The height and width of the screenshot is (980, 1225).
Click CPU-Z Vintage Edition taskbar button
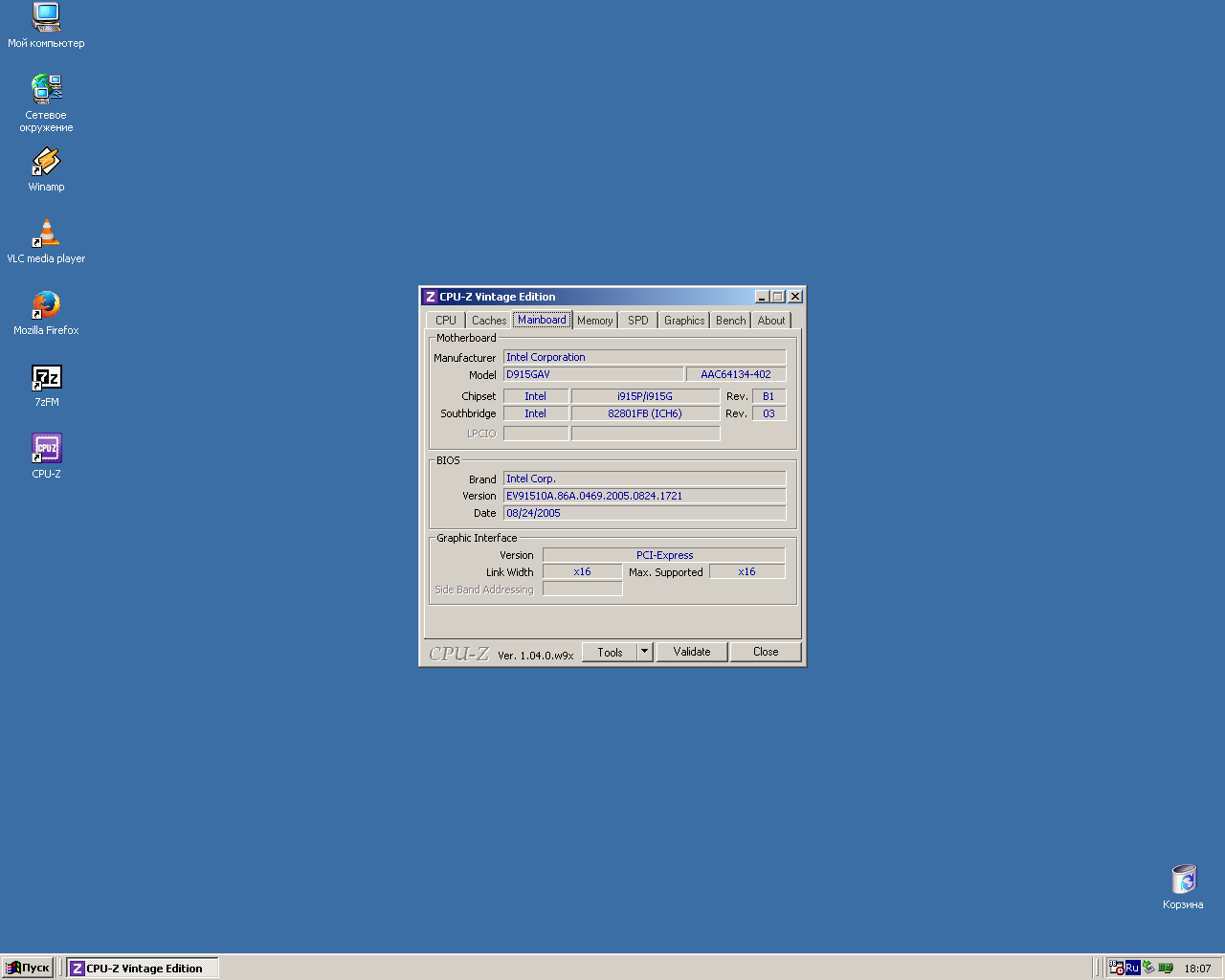pyautogui.click(x=143, y=968)
